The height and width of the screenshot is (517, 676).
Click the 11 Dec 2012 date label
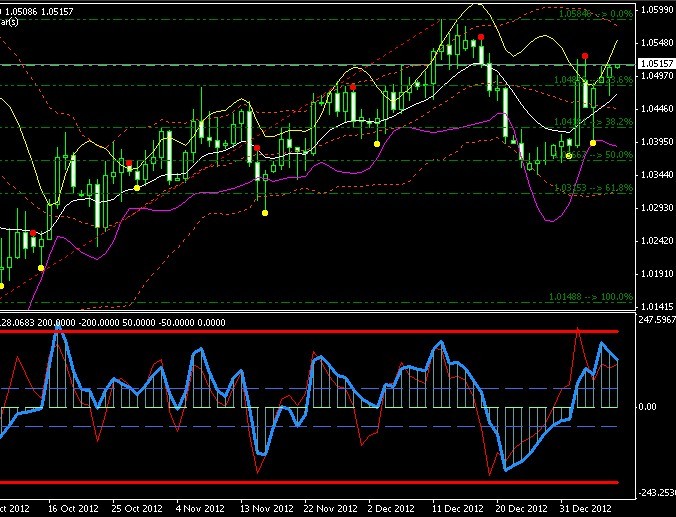point(458,508)
